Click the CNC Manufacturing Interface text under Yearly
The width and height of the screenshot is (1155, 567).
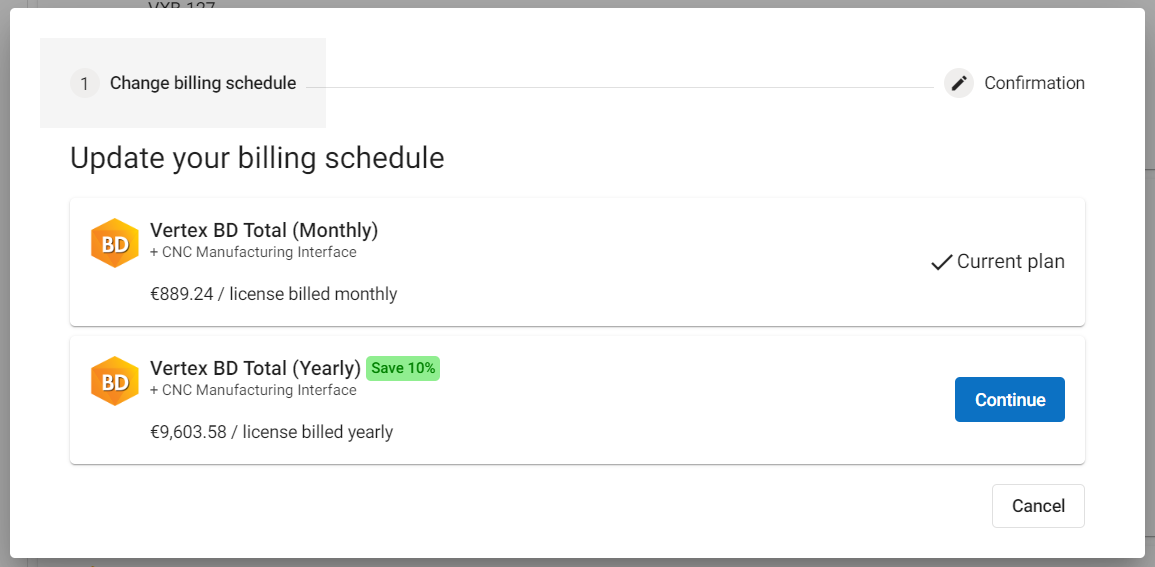coord(253,391)
